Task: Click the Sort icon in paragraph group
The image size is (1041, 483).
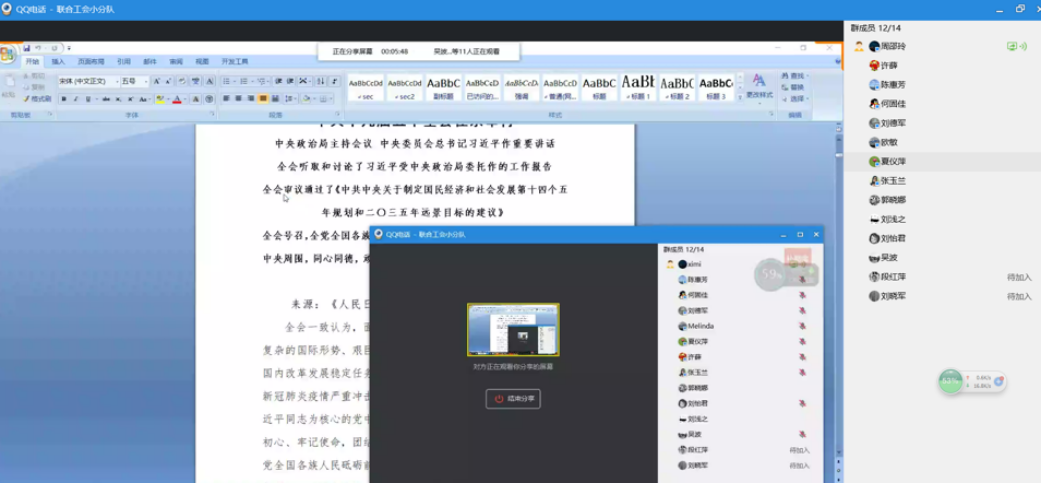Action: coord(320,81)
